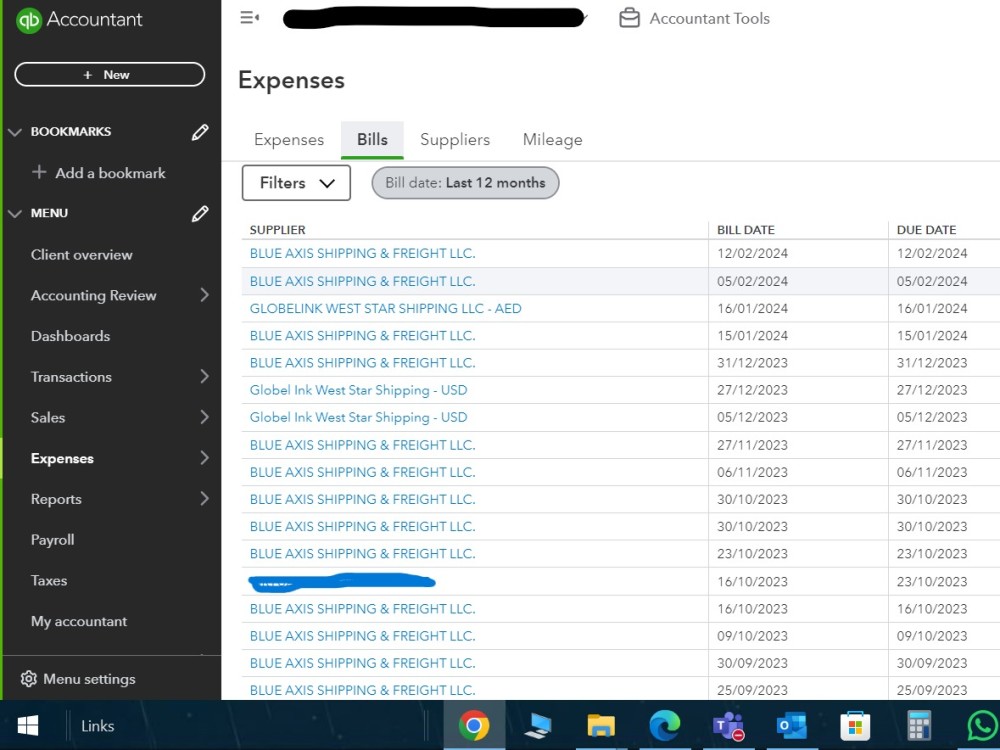The width and height of the screenshot is (1000, 750).
Task: Open the Blue Axis bill dated 09/10/2023
Action: [362, 636]
